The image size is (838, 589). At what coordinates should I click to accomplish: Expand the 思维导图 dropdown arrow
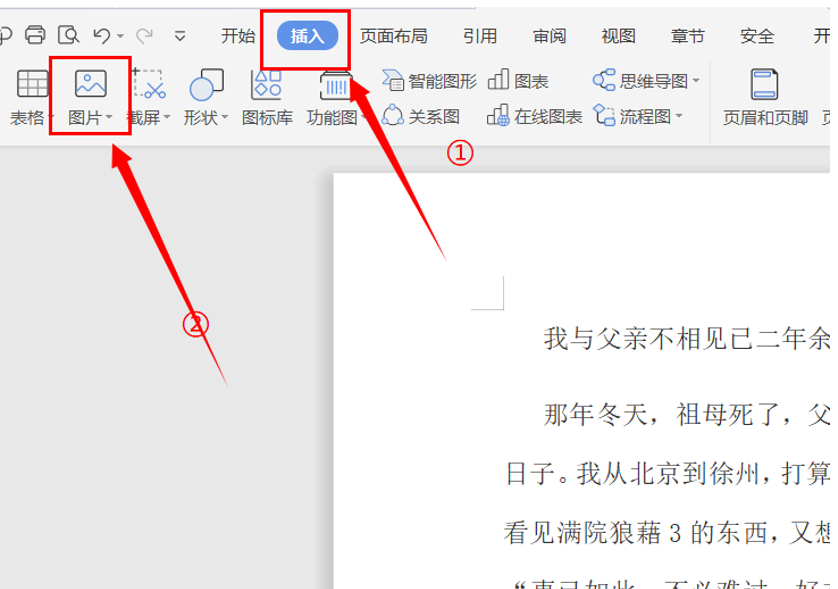696,81
